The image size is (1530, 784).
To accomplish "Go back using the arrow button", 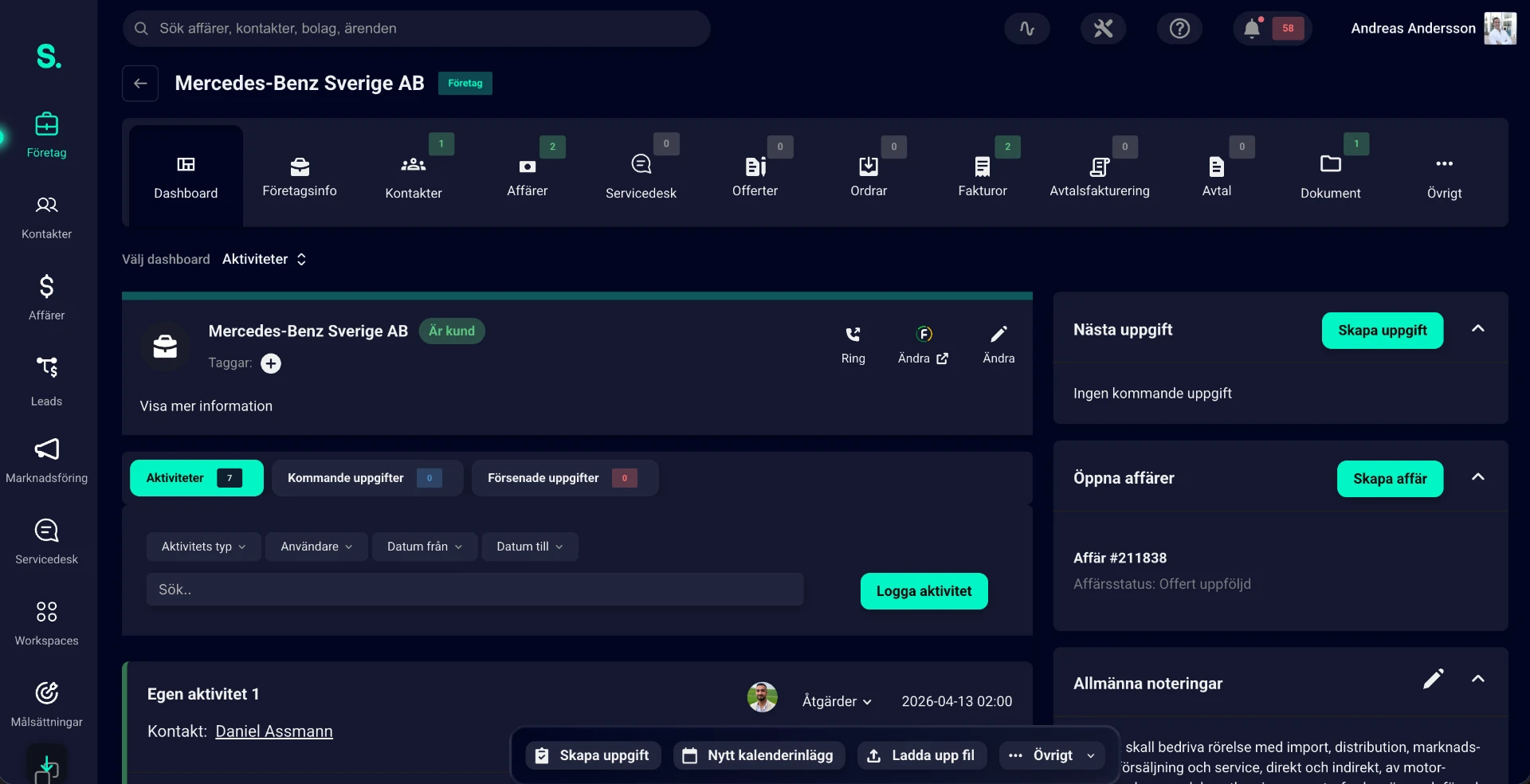I will 140,83.
